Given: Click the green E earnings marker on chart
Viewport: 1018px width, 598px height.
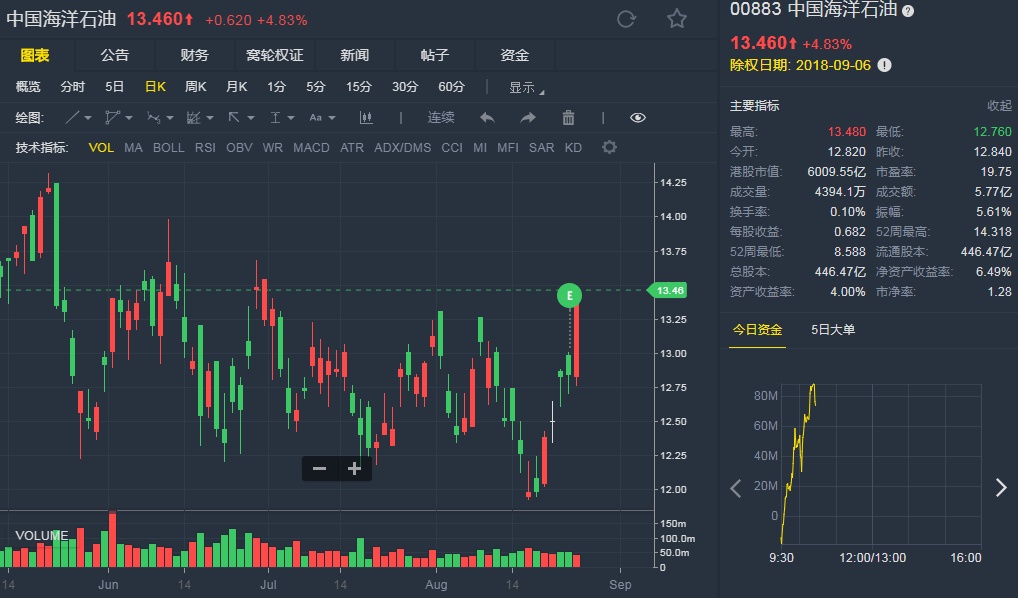Looking at the screenshot, I should 569,295.
